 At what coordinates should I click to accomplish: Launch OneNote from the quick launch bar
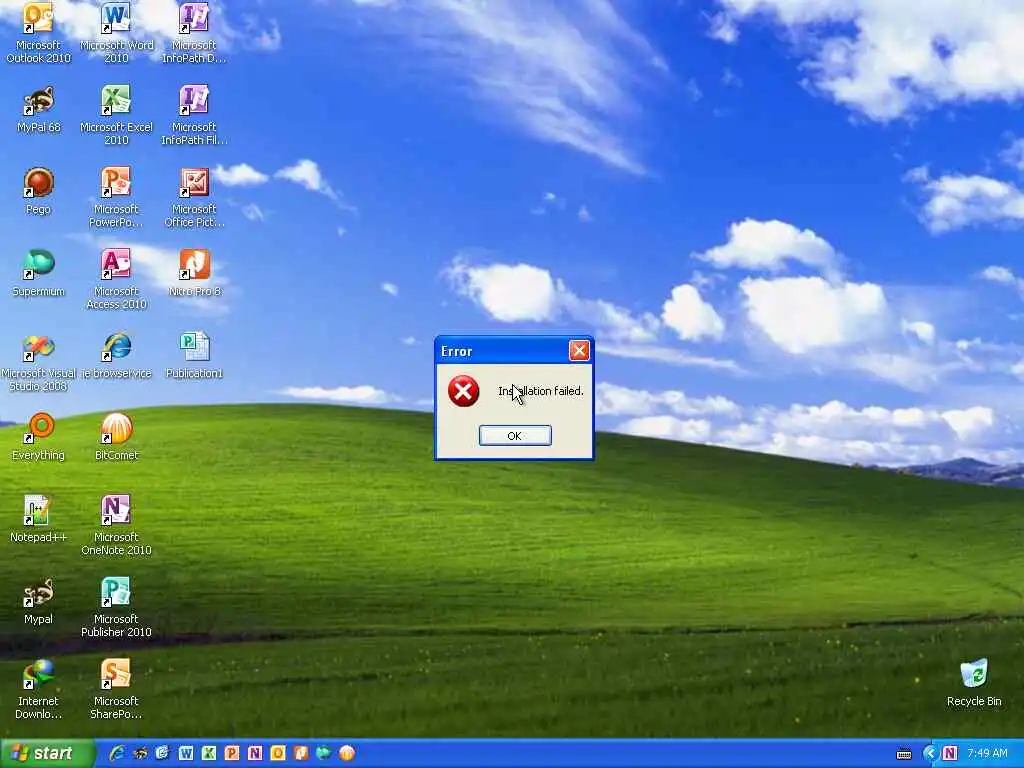click(x=255, y=754)
